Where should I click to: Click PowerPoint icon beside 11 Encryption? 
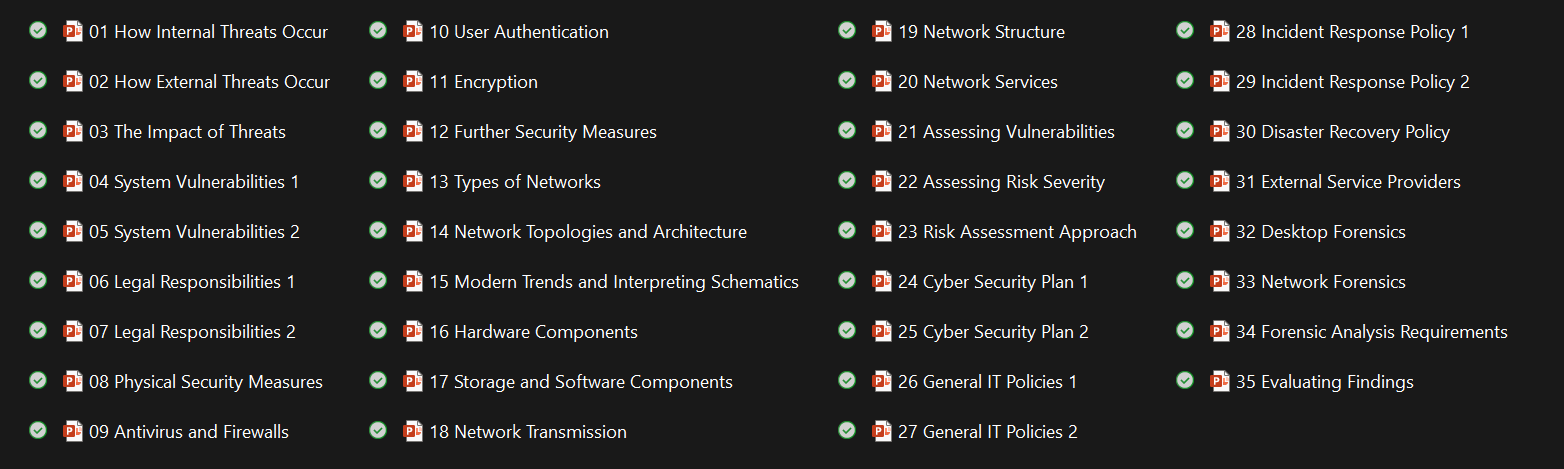click(413, 81)
